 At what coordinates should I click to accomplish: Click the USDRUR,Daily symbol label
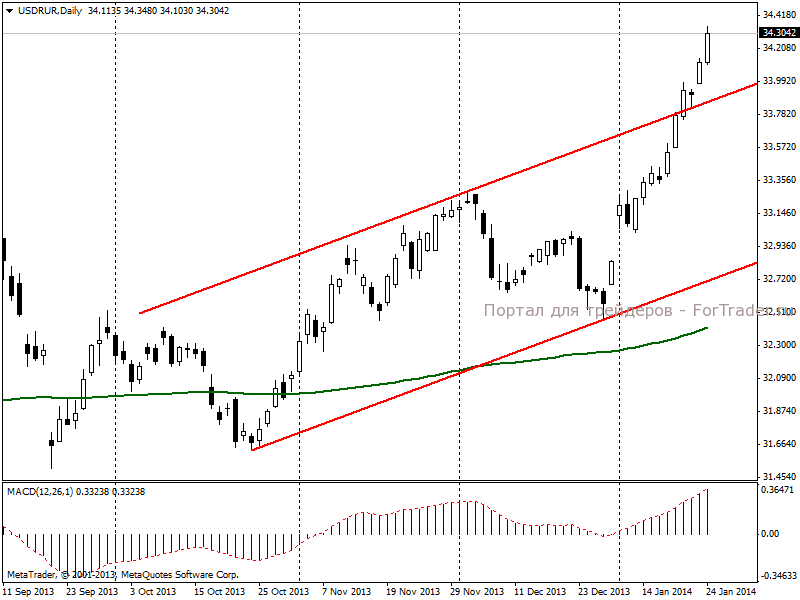pos(50,11)
